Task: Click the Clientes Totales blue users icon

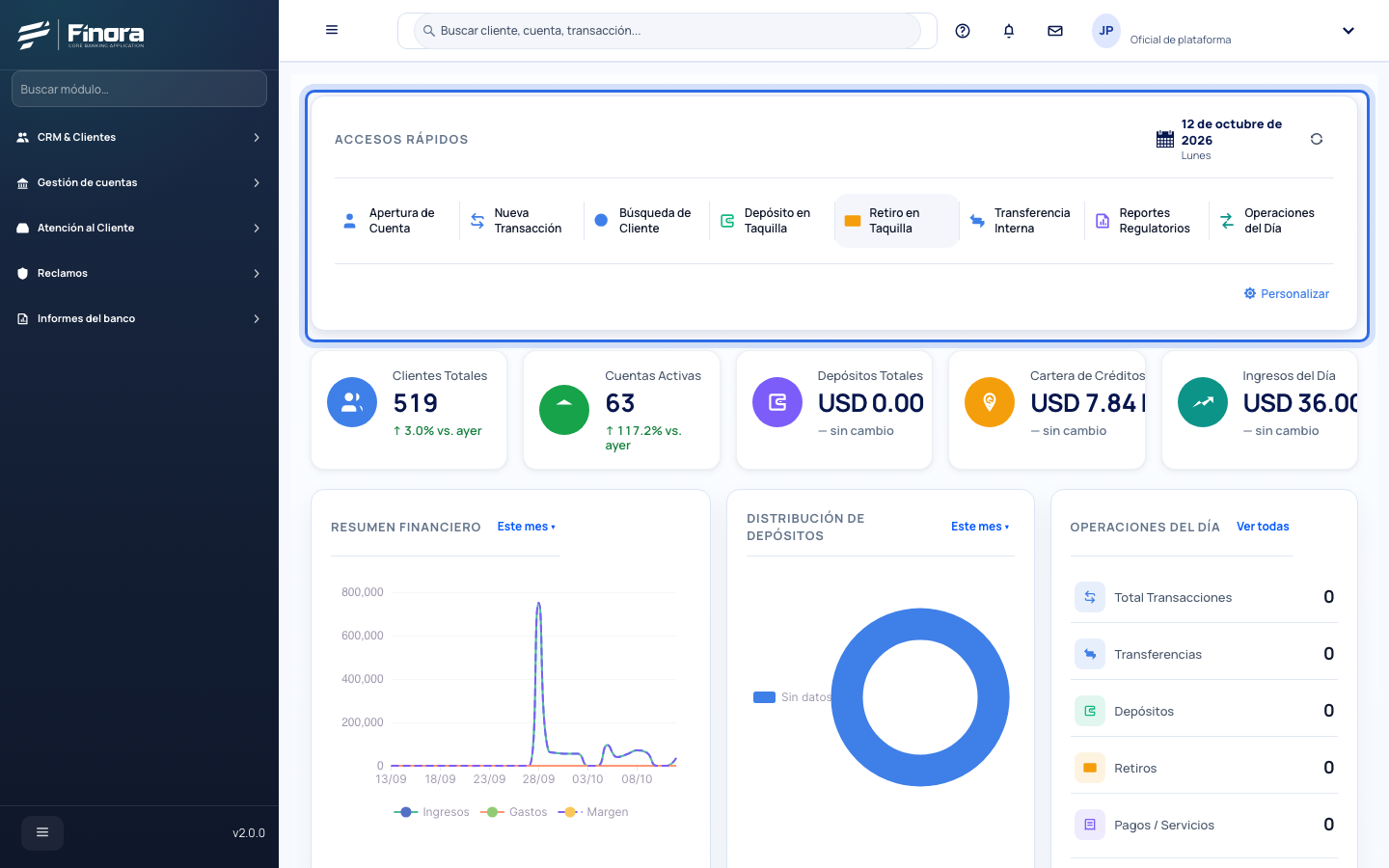Action: 352,402
